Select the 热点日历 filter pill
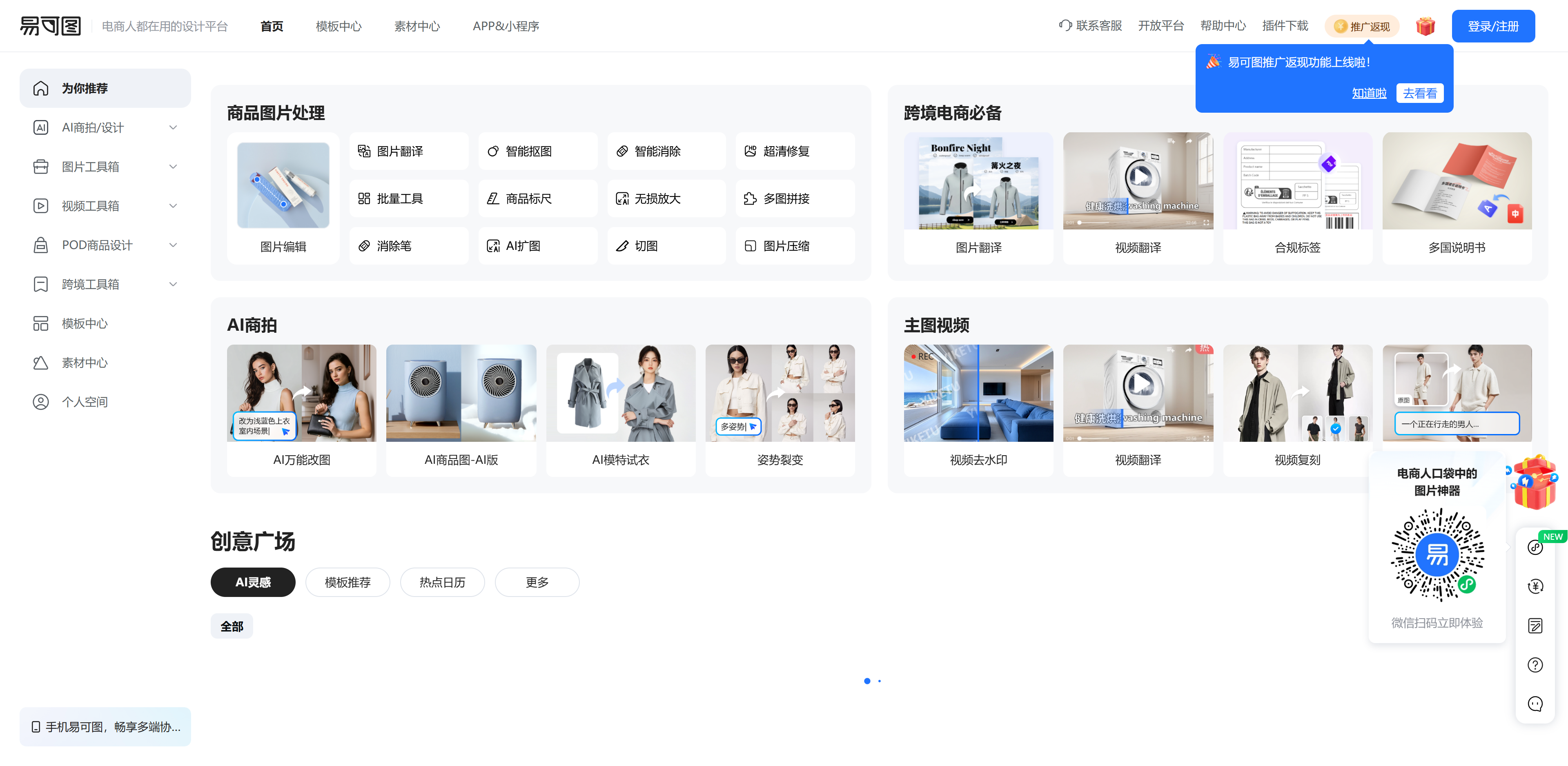Viewport: 1568px width, 766px height. click(442, 582)
